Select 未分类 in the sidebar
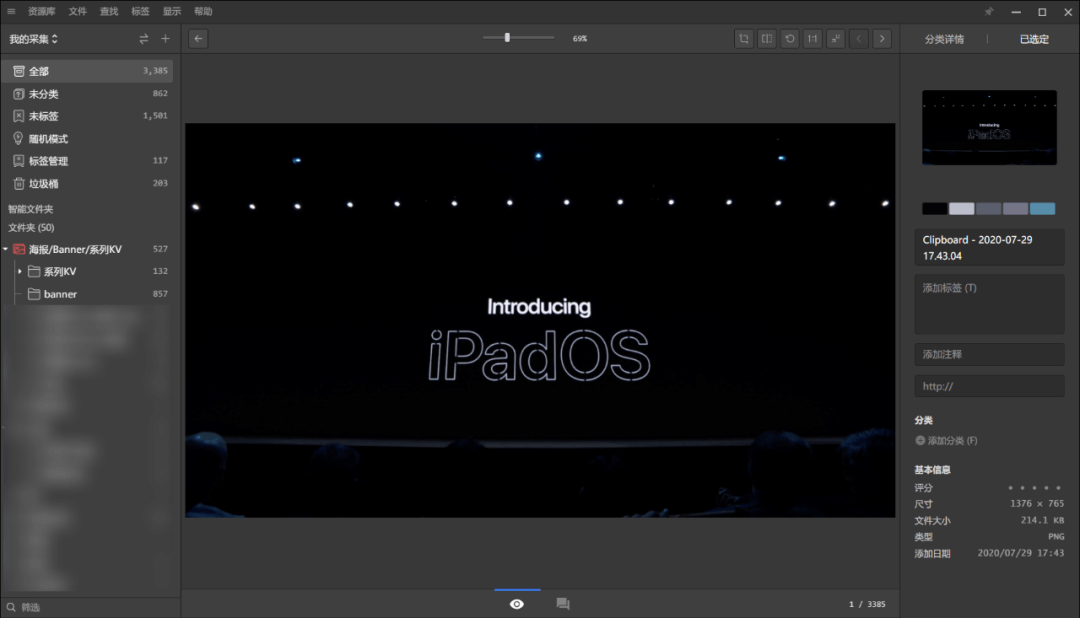The width and height of the screenshot is (1080, 618). 87,94
